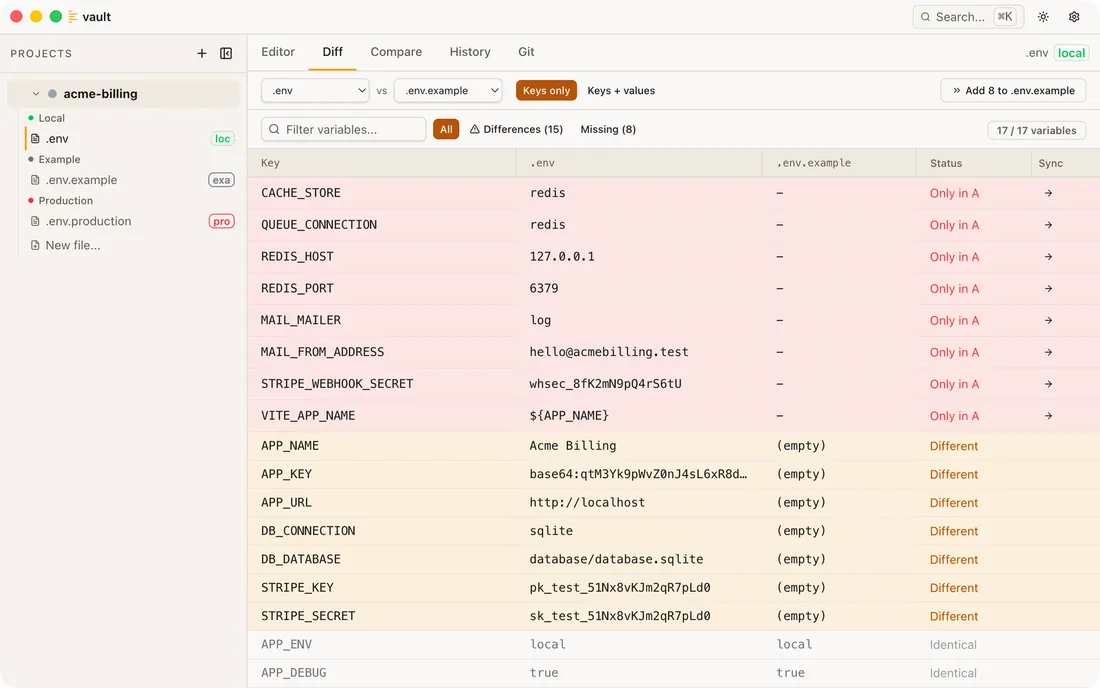Click sync arrow for QUEUE_CONNECTION row

click(x=1048, y=225)
